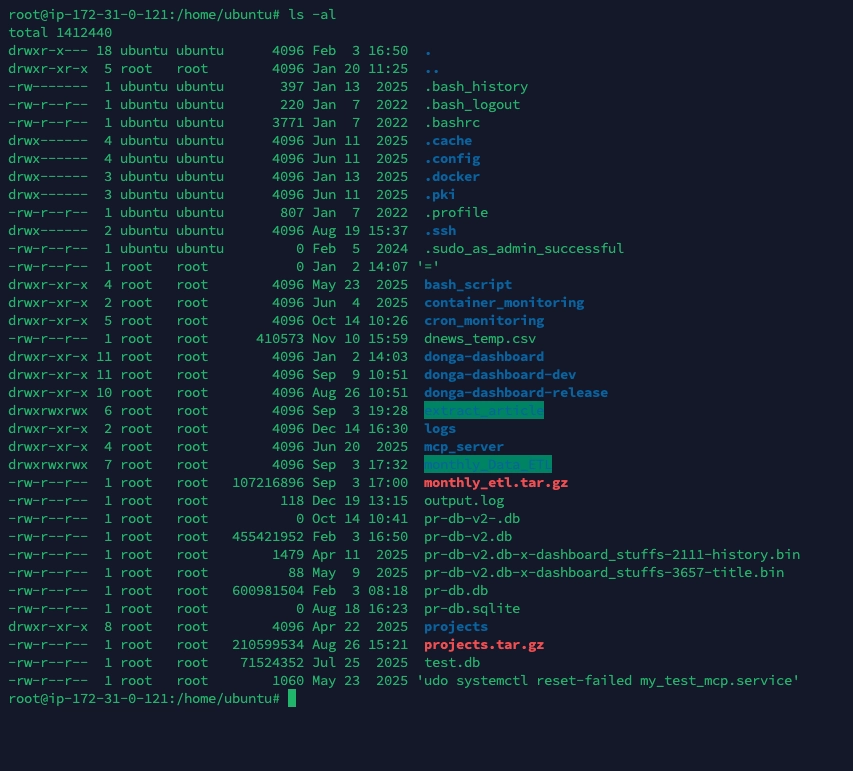Screen dimensions: 853x771
Task: Select the .cache directory name
Action: tap(448, 141)
